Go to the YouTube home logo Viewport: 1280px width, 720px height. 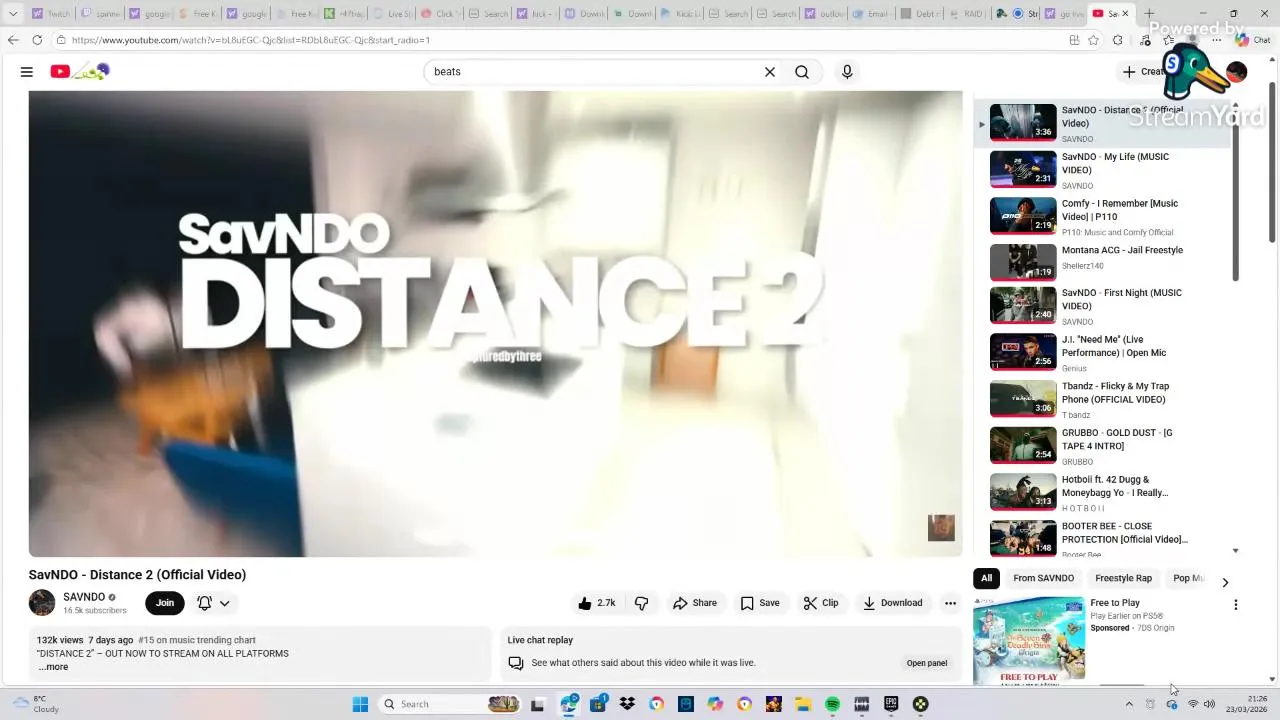click(80, 71)
